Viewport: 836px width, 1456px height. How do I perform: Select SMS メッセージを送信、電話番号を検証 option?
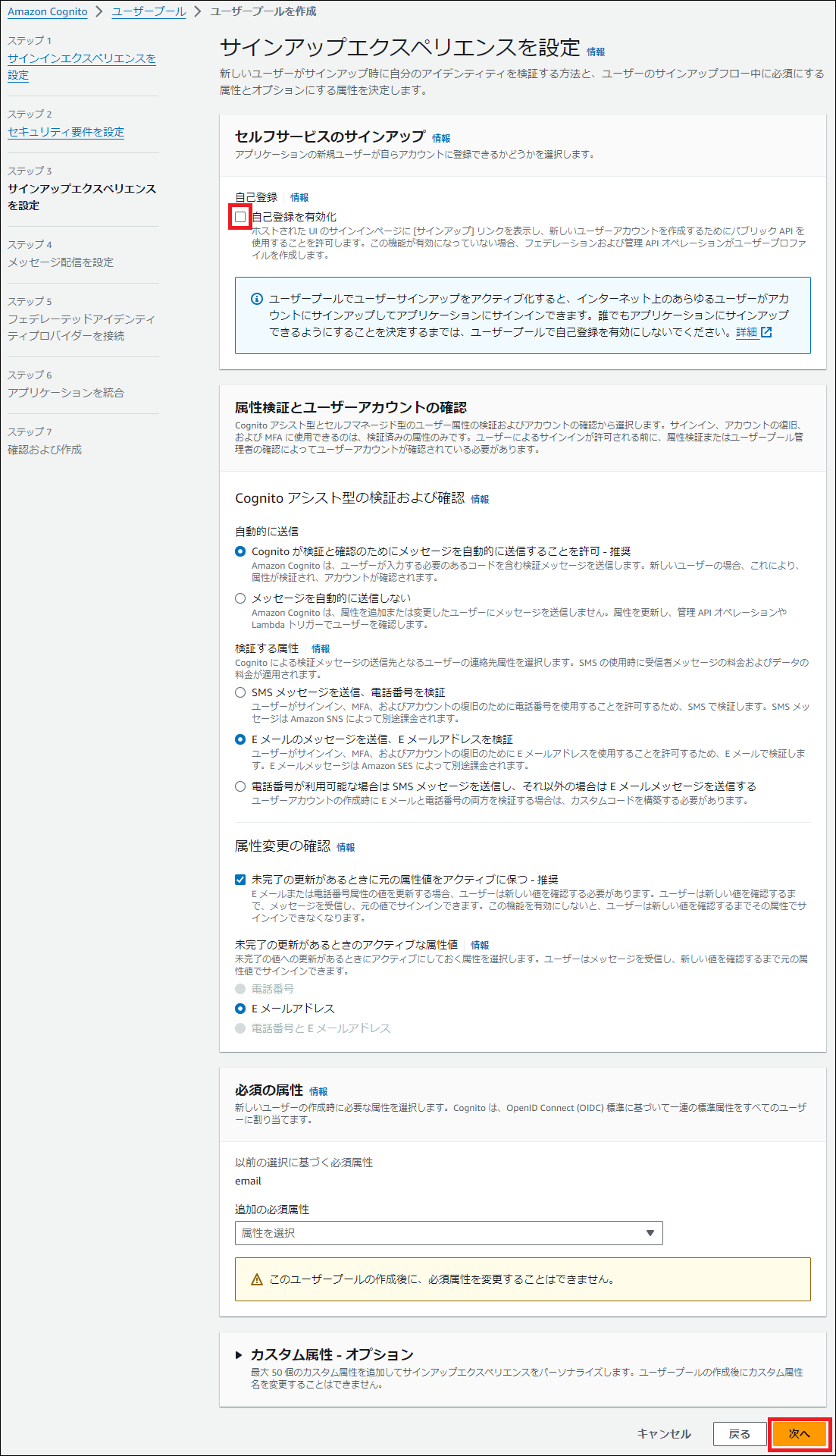tap(240, 692)
